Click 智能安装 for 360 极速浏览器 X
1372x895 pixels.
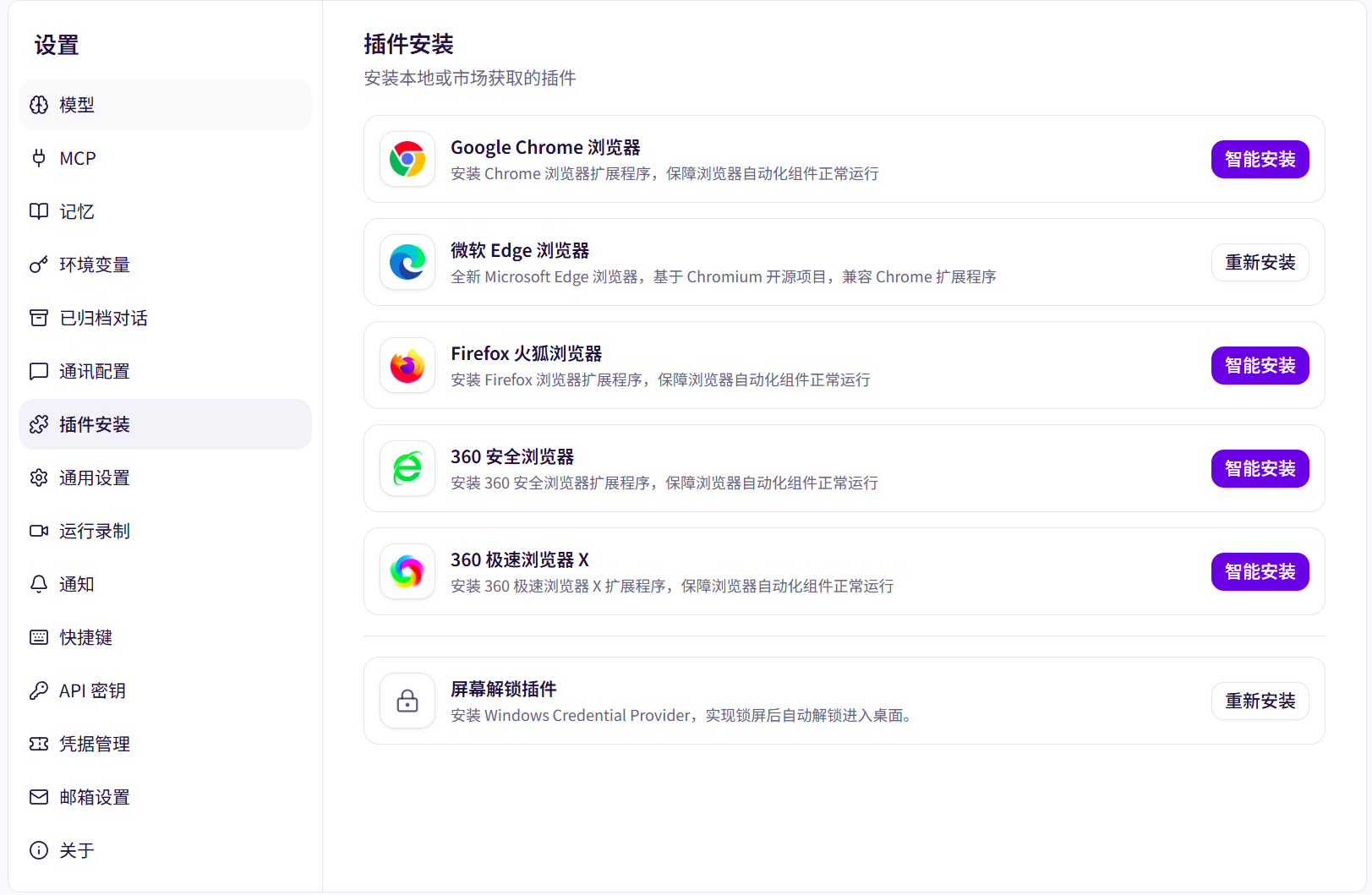1260,571
